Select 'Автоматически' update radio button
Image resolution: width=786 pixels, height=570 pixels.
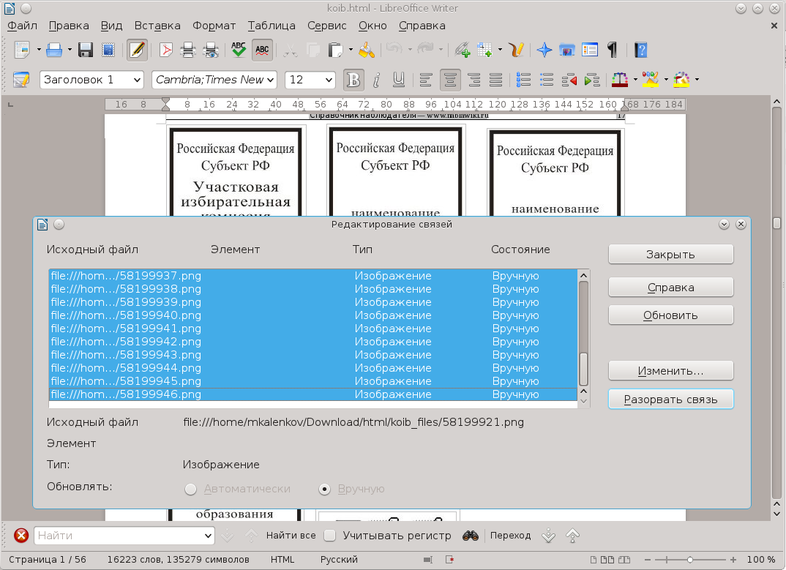click(x=190, y=489)
